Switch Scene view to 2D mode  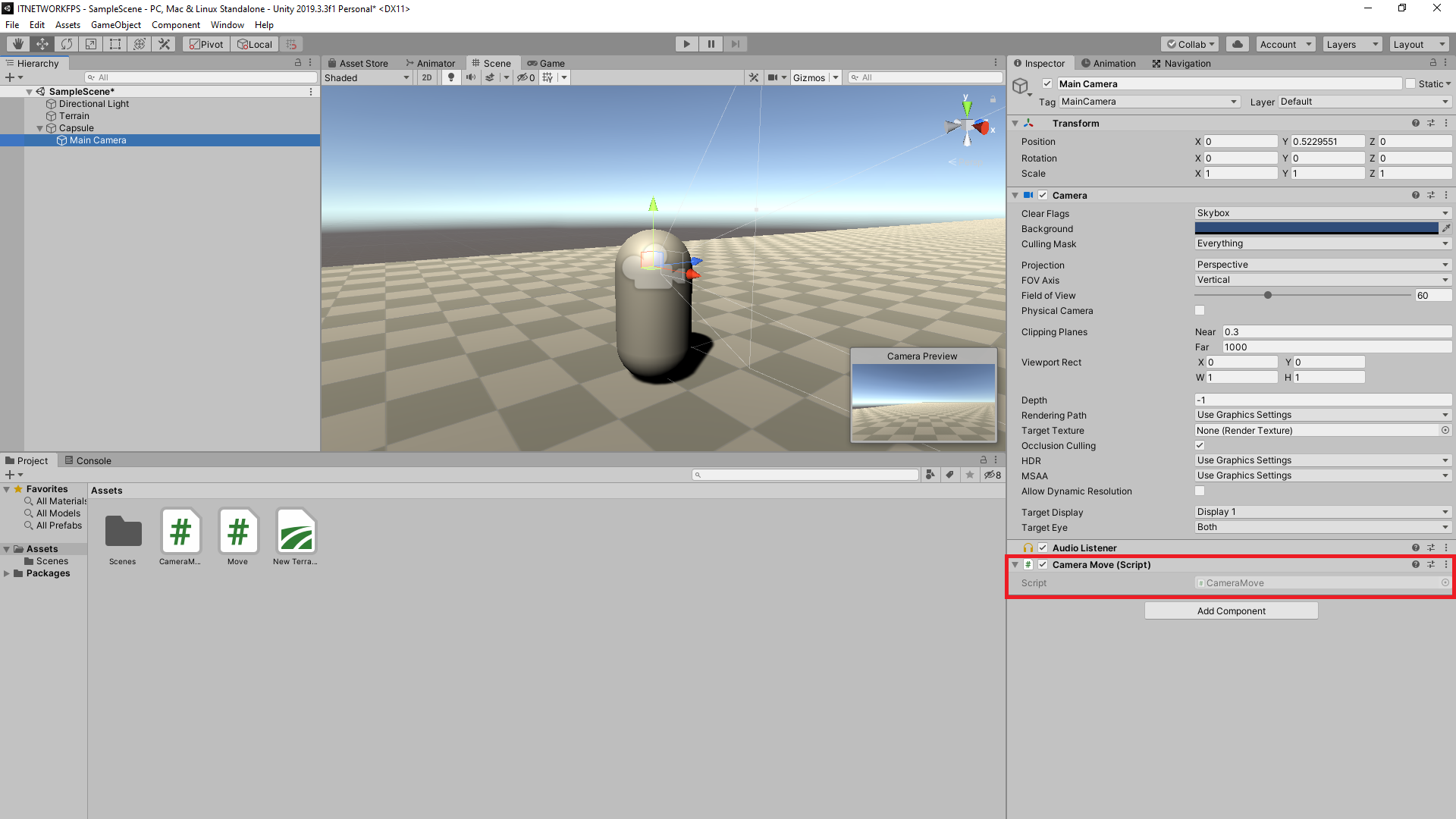click(x=426, y=77)
